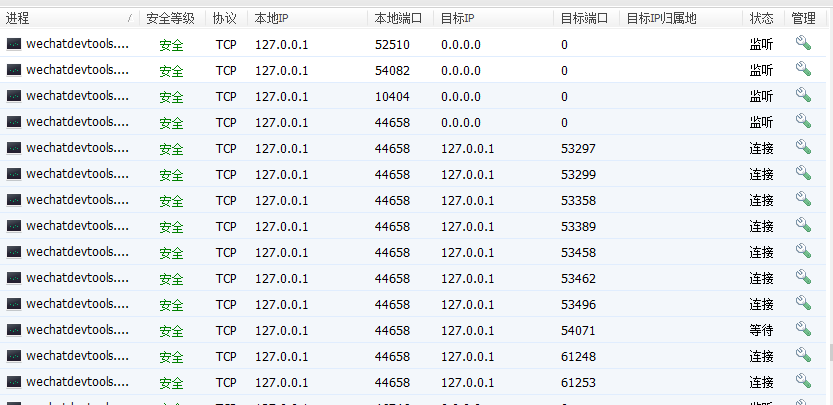Manage the waiting connection to port 54071 via wrench
The height and width of the screenshot is (405, 833).
tap(803, 330)
